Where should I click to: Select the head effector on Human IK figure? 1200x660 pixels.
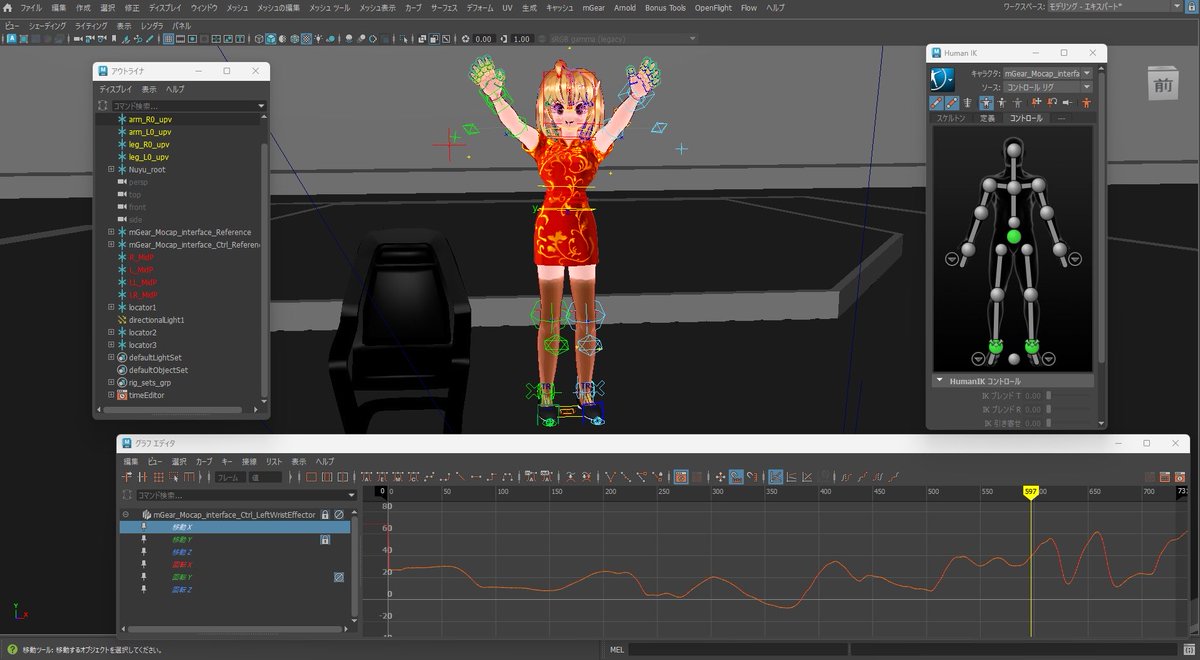pyautogui.click(x=1013, y=150)
